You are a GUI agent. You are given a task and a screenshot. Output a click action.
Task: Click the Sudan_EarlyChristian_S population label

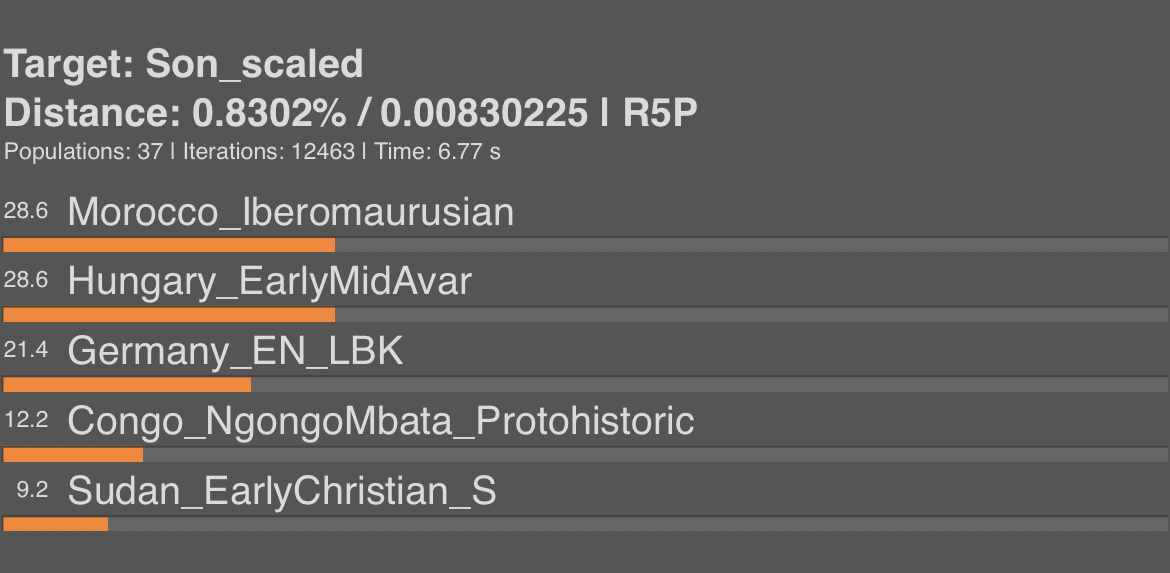(282, 491)
